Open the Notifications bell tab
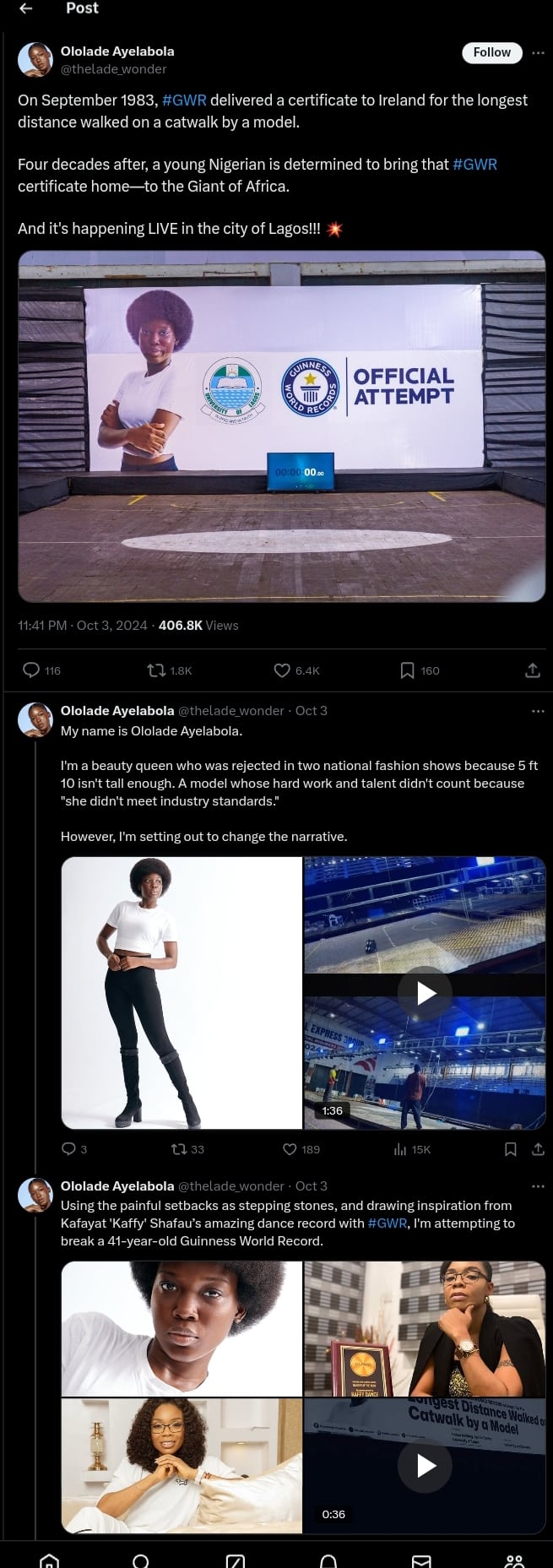The width and height of the screenshot is (553, 1568). [x=328, y=1560]
